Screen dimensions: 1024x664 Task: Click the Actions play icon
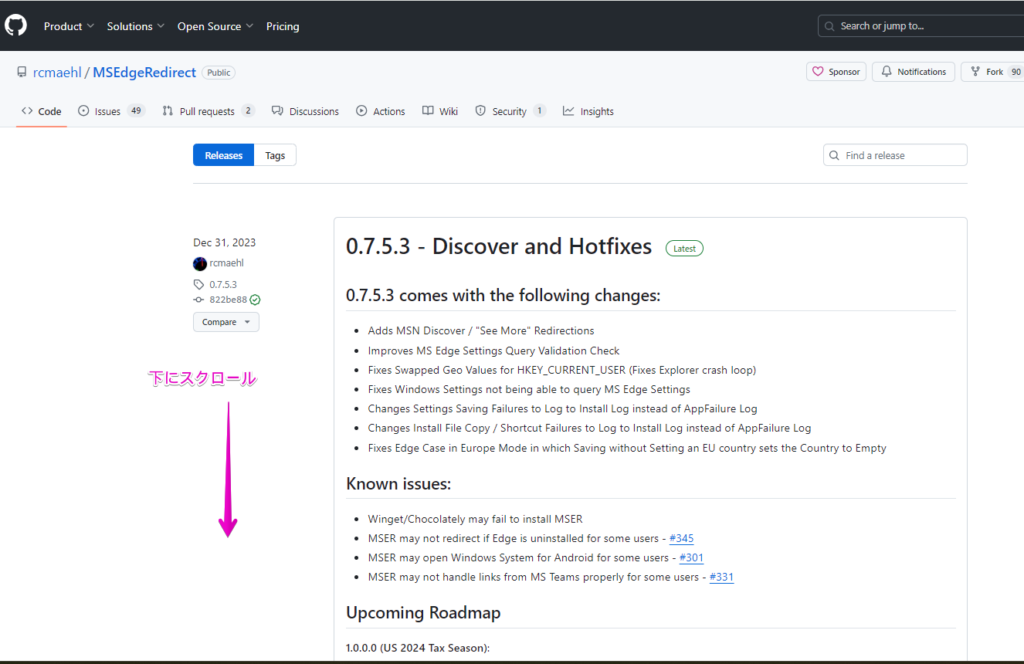click(361, 111)
